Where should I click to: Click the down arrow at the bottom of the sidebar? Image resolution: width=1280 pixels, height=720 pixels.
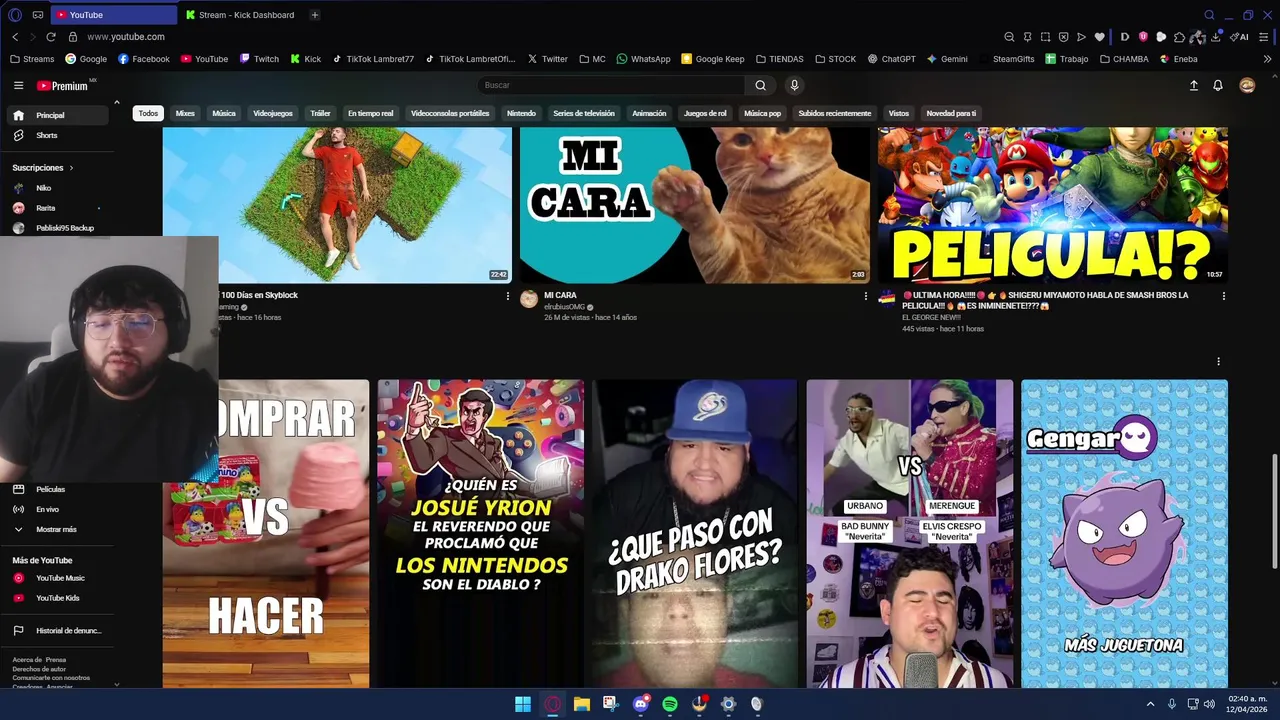point(116,684)
